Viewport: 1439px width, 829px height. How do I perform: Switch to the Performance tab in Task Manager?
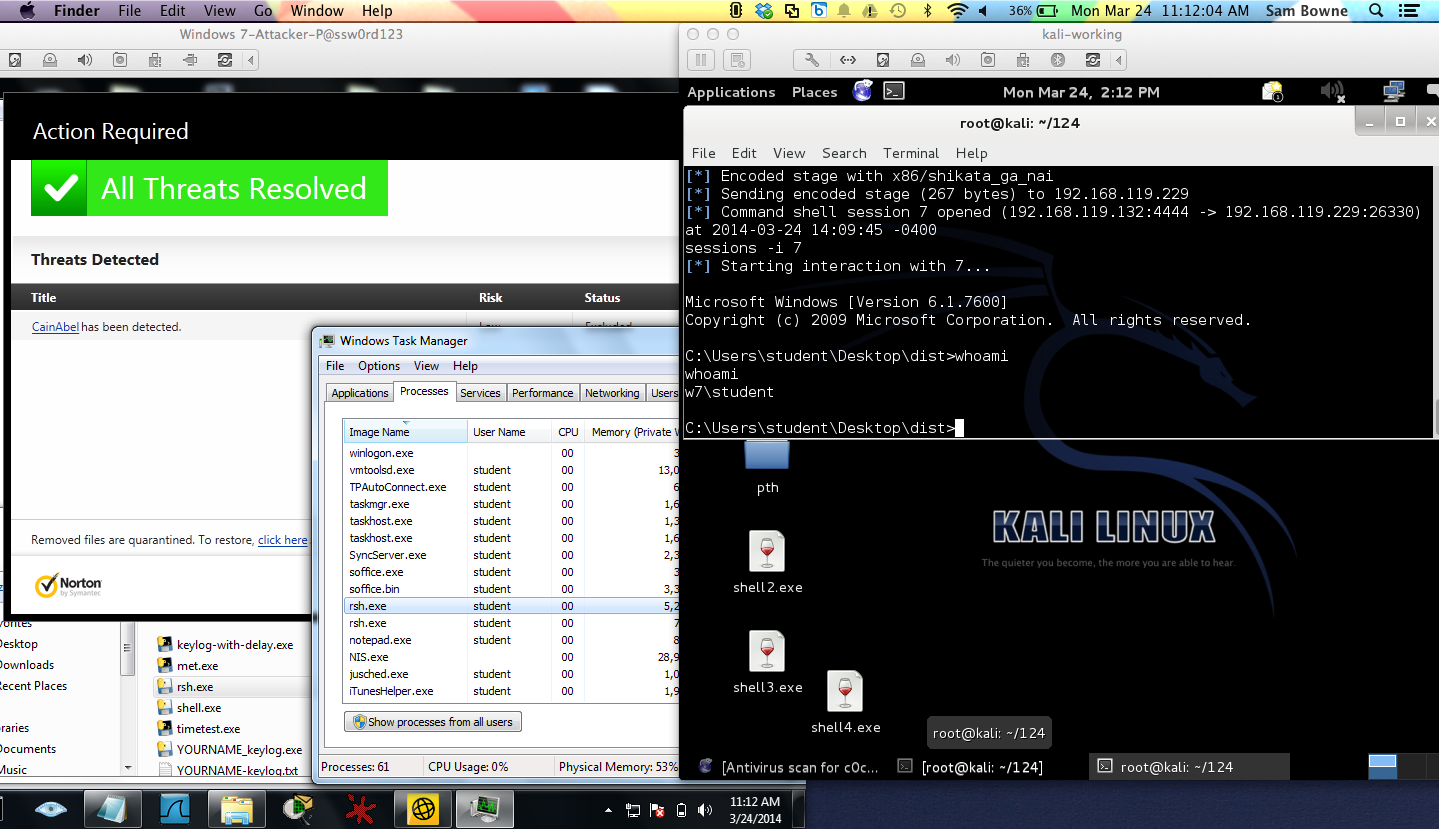pyautogui.click(x=543, y=393)
